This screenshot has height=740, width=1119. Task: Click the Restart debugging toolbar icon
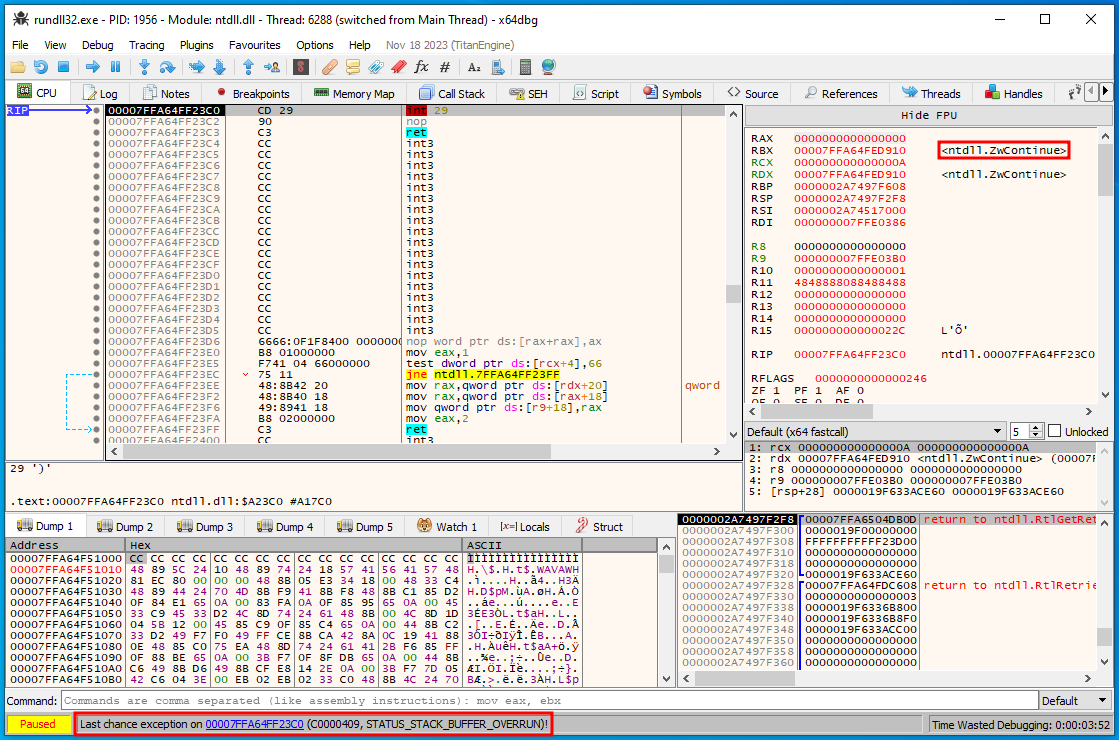[40, 67]
